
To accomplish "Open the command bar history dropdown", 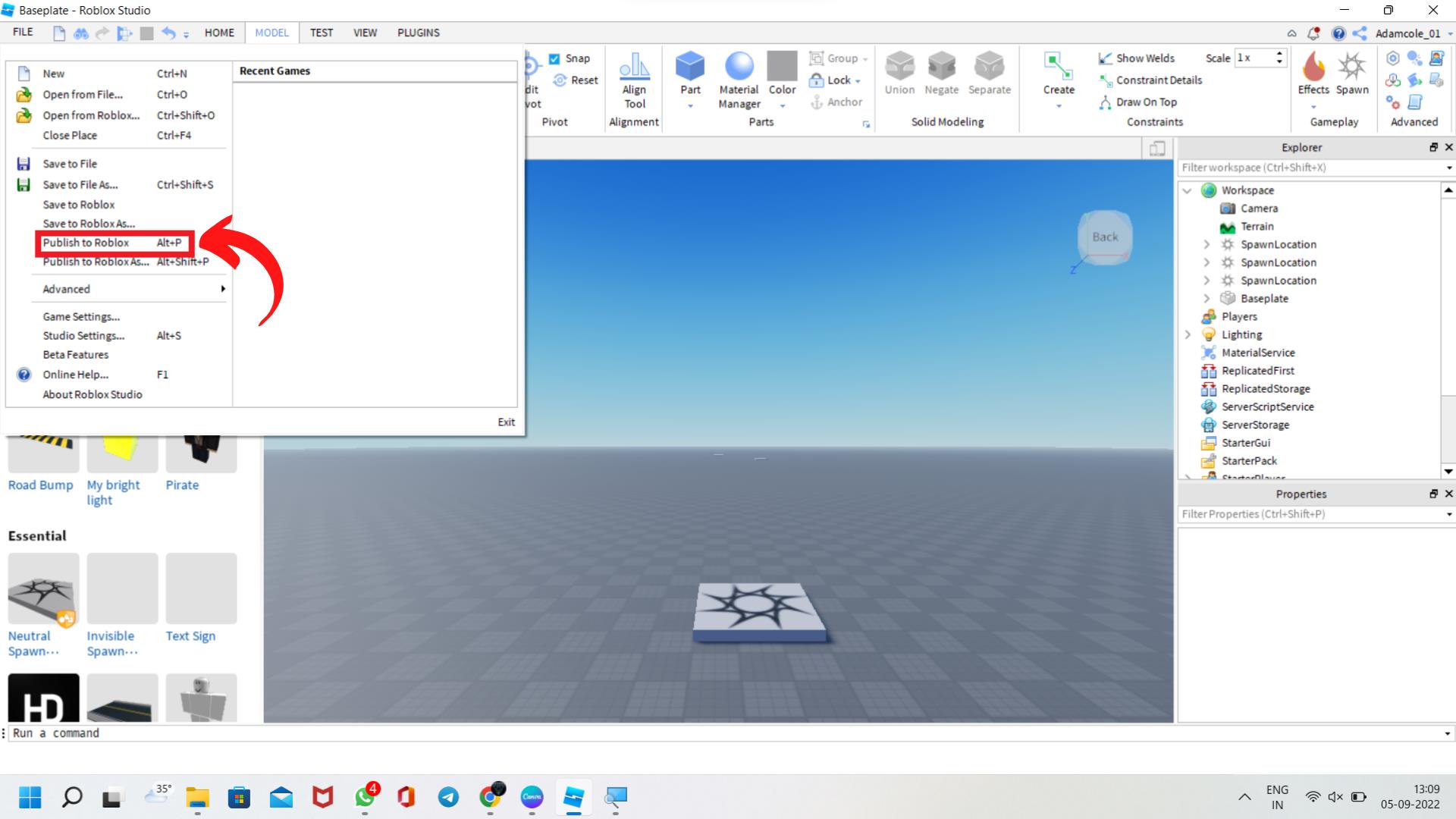I will pyautogui.click(x=1448, y=734).
